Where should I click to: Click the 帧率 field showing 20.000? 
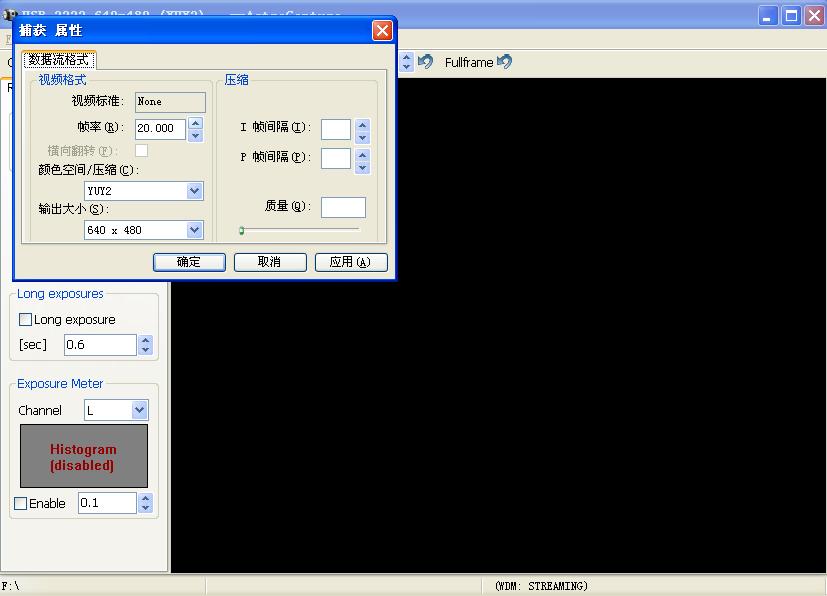pos(160,129)
